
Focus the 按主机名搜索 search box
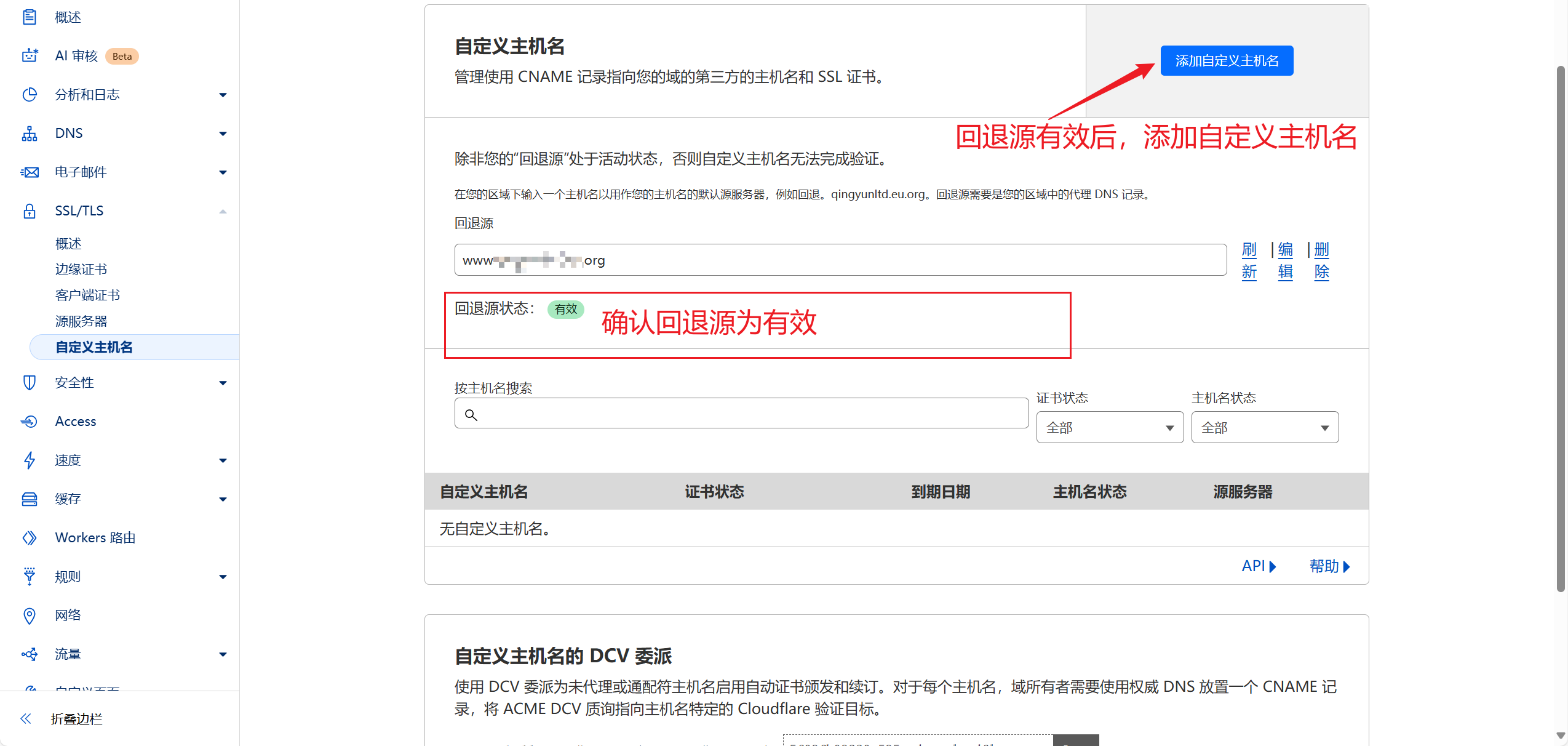coord(741,413)
